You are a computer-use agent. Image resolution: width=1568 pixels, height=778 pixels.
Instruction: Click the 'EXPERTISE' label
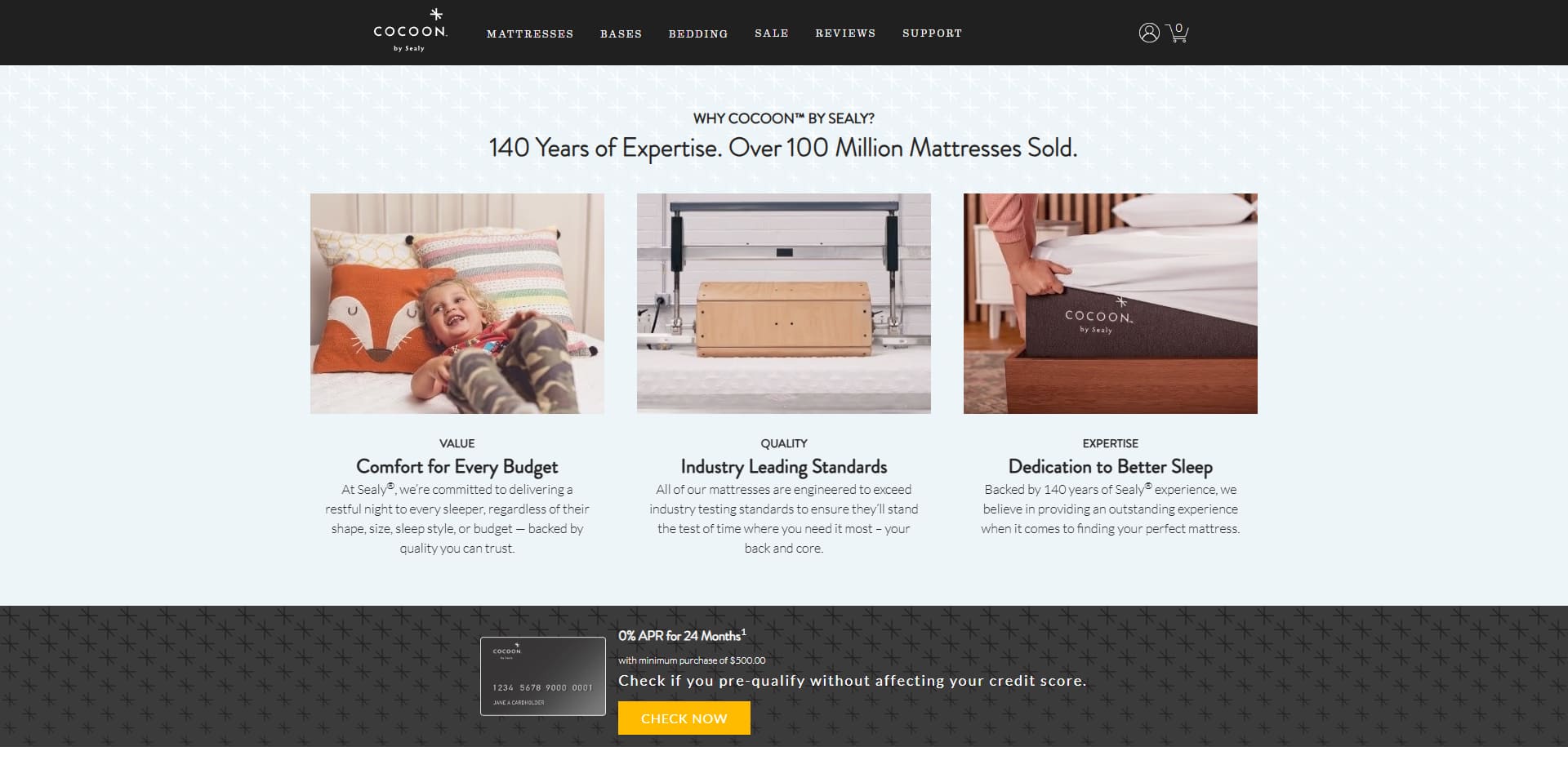1111,443
